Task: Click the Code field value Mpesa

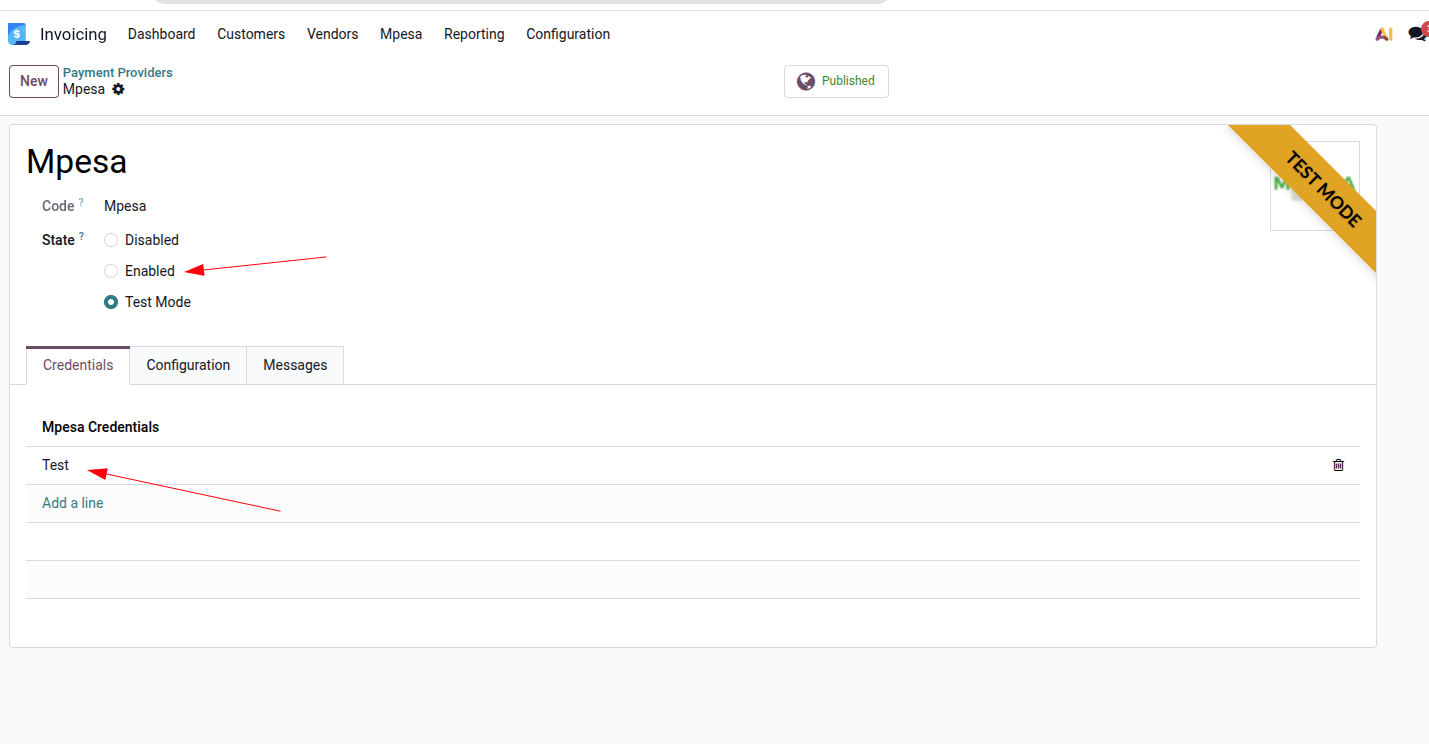Action: click(x=125, y=206)
